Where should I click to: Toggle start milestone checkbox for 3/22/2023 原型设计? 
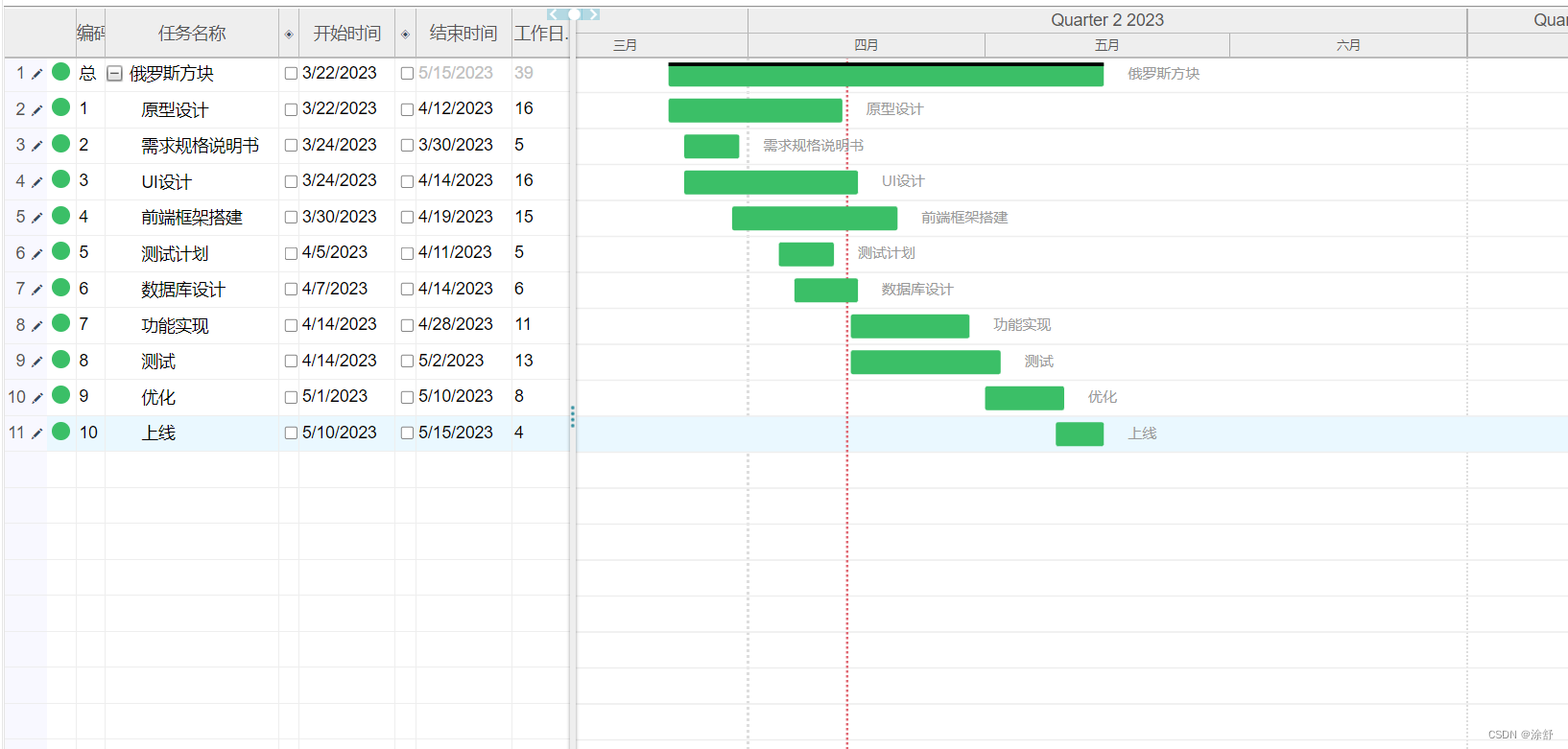(291, 110)
